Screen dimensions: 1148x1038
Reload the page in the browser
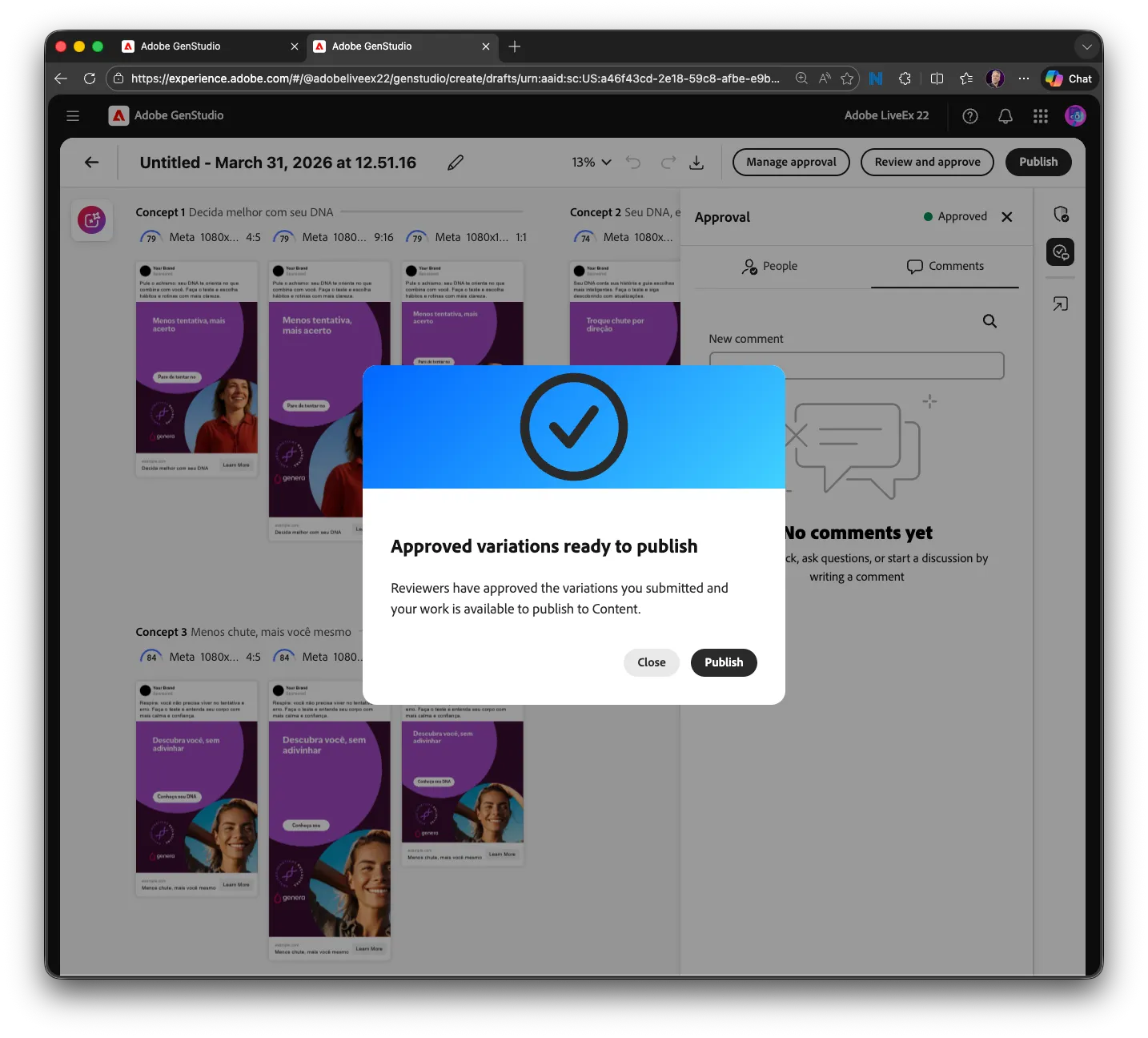pyautogui.click(x=90, y=78)
